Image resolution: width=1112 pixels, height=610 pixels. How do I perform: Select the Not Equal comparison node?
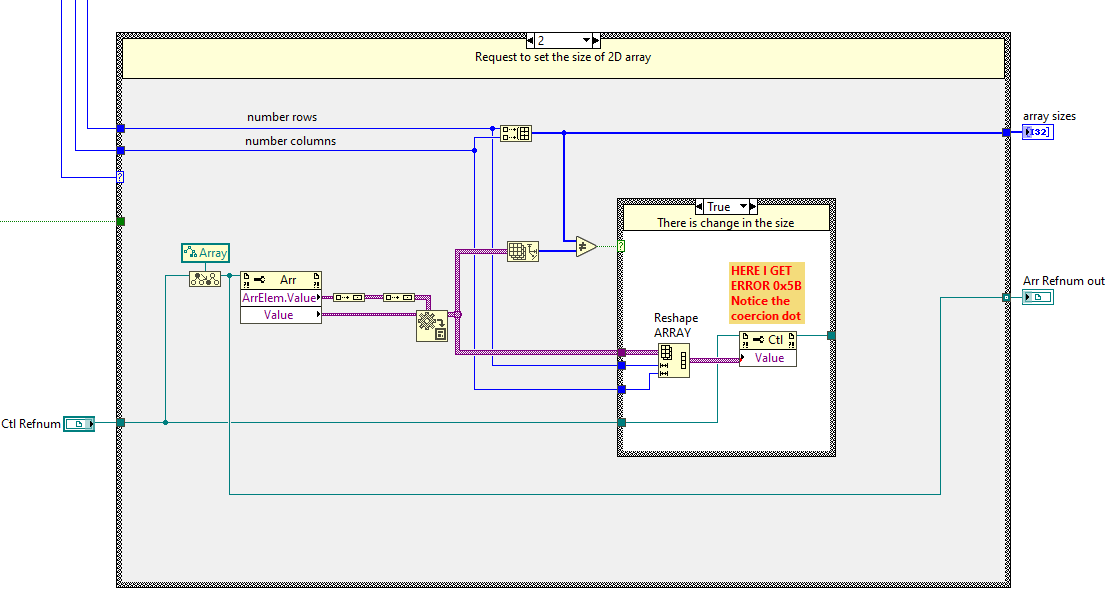click(x=586, y=245)
